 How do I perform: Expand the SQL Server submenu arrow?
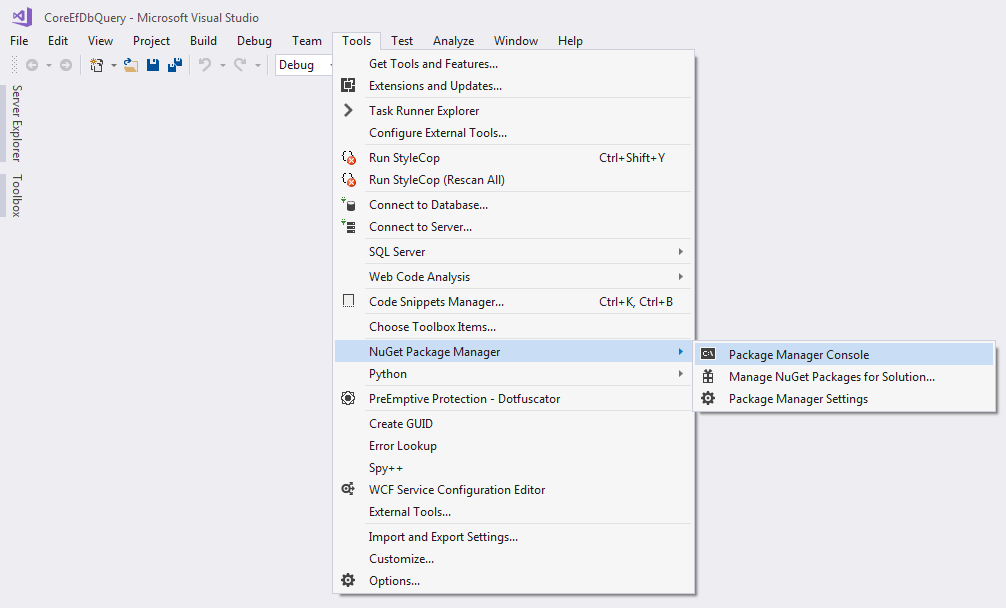tap(681, 252)
